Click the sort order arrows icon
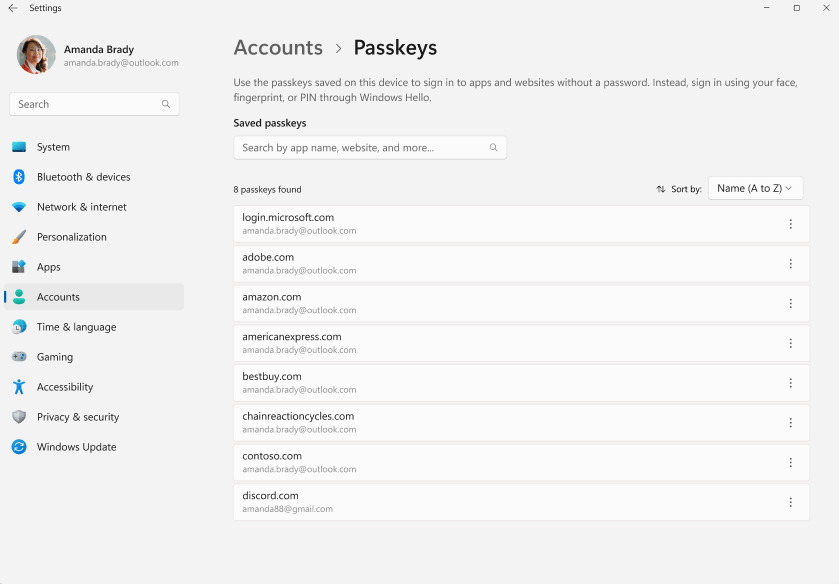Viewport: 839px width, 584px height. 660,188
